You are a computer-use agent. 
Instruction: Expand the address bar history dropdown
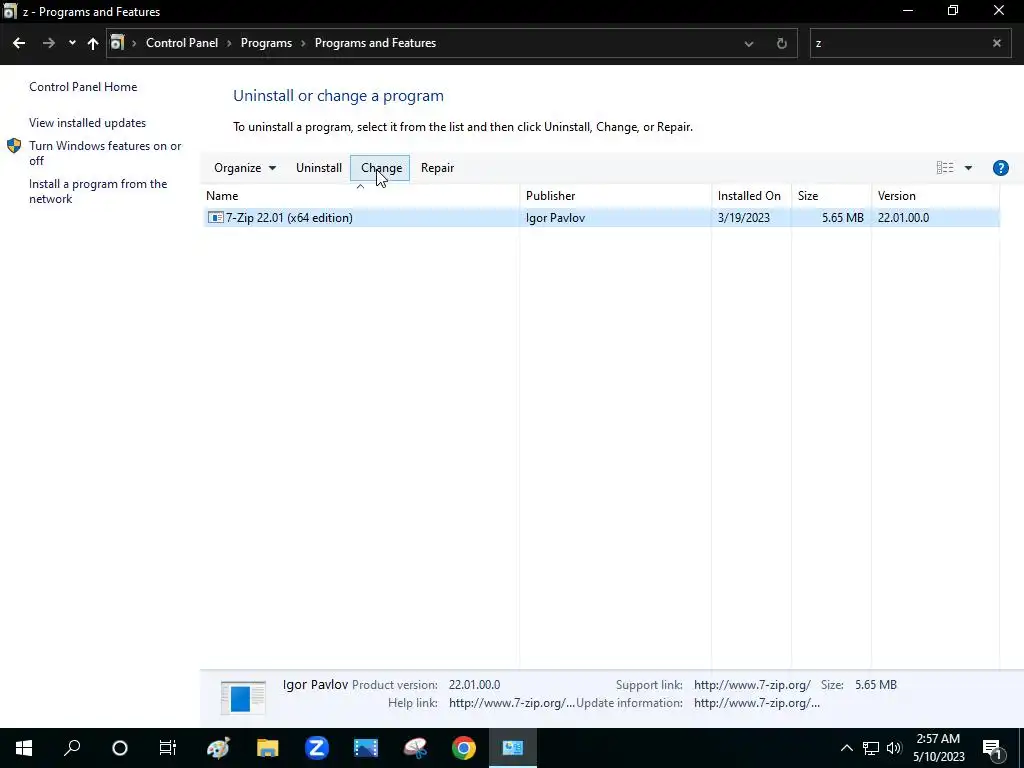click(x=749, y=44)
